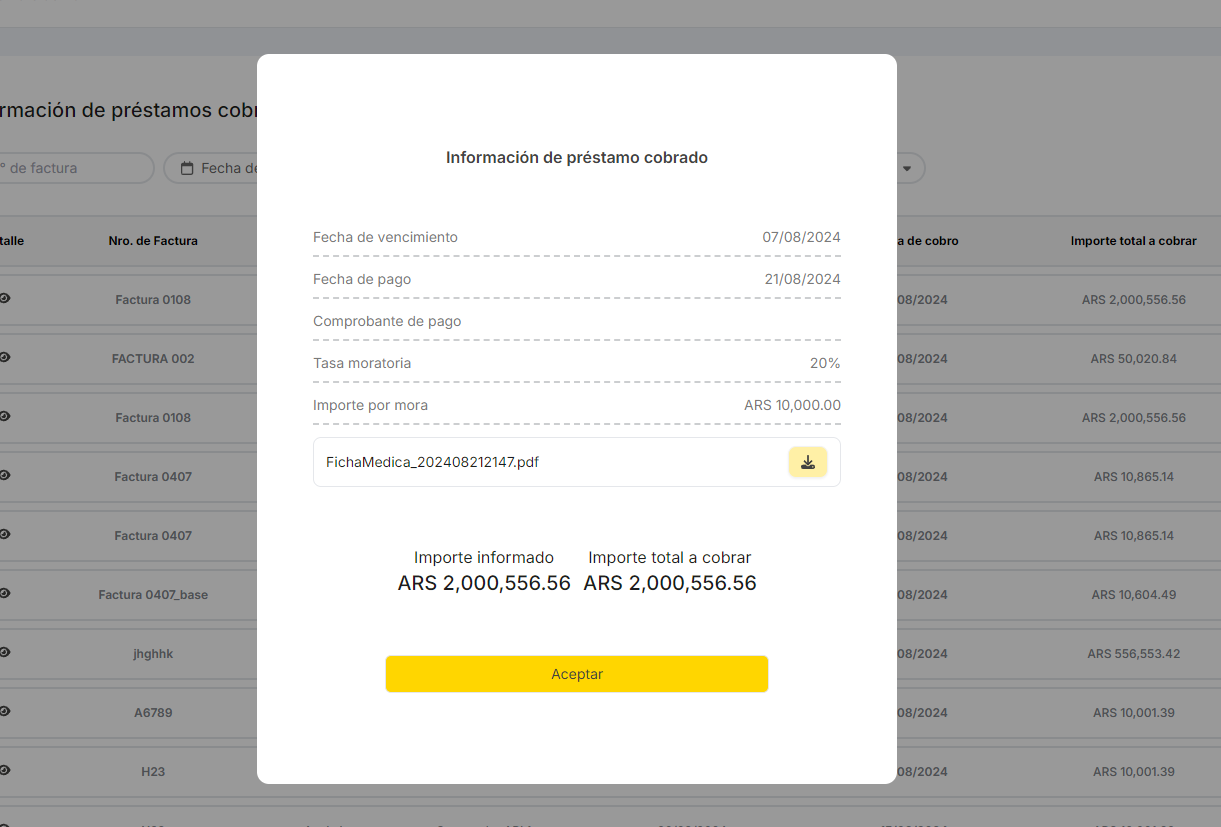Click calendar icon in the Fecha filter
Image resolution: width=1221 pixels, height=827 pixels.
click(x=187, y=168)
